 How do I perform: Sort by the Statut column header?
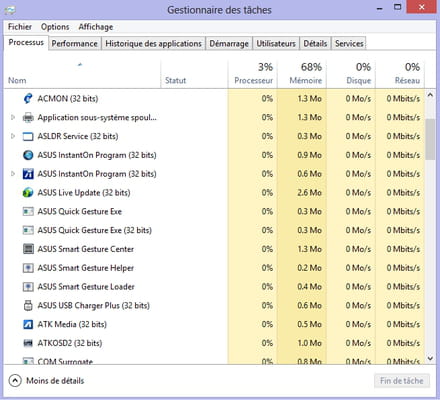click(x=194, y=74)
